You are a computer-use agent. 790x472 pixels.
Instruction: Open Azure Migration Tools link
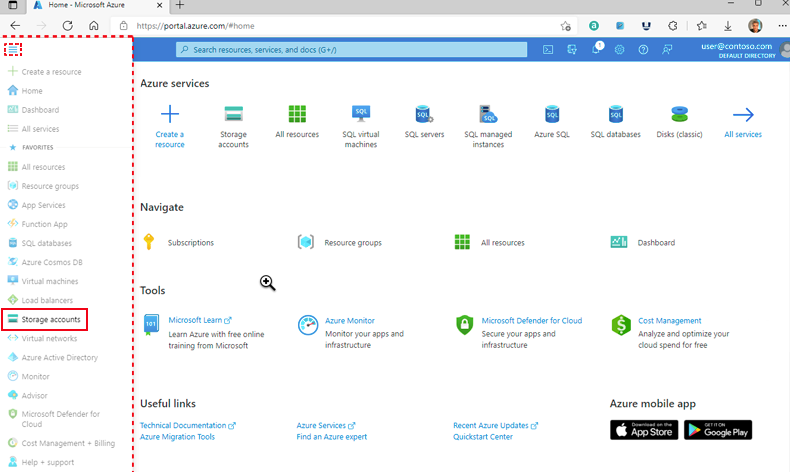pos(177,437)
